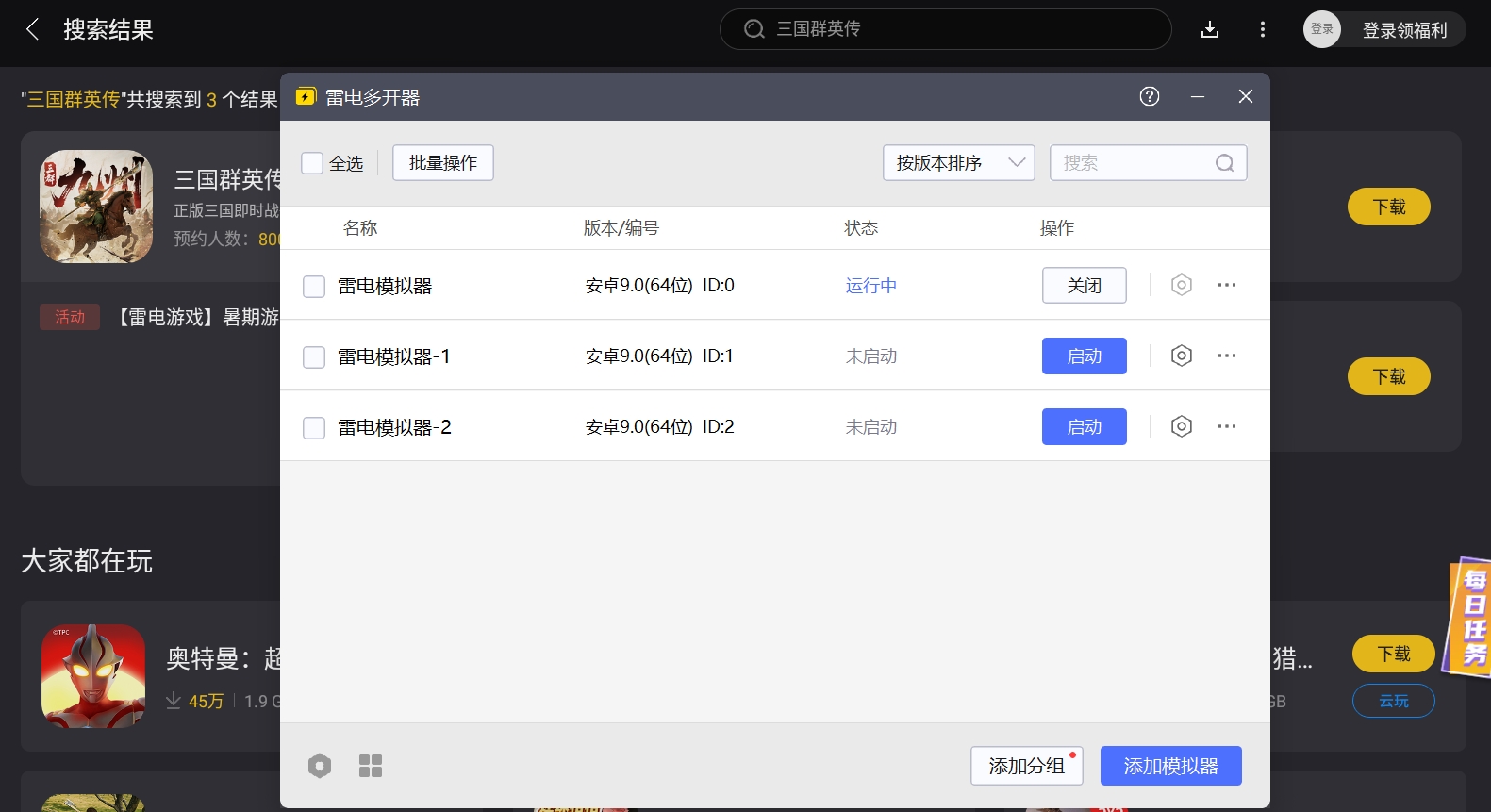Start emulator 雷电模拟器-2 with 启动
The width and height of the screenshot is (1491, 812).
coord(1085,426)
